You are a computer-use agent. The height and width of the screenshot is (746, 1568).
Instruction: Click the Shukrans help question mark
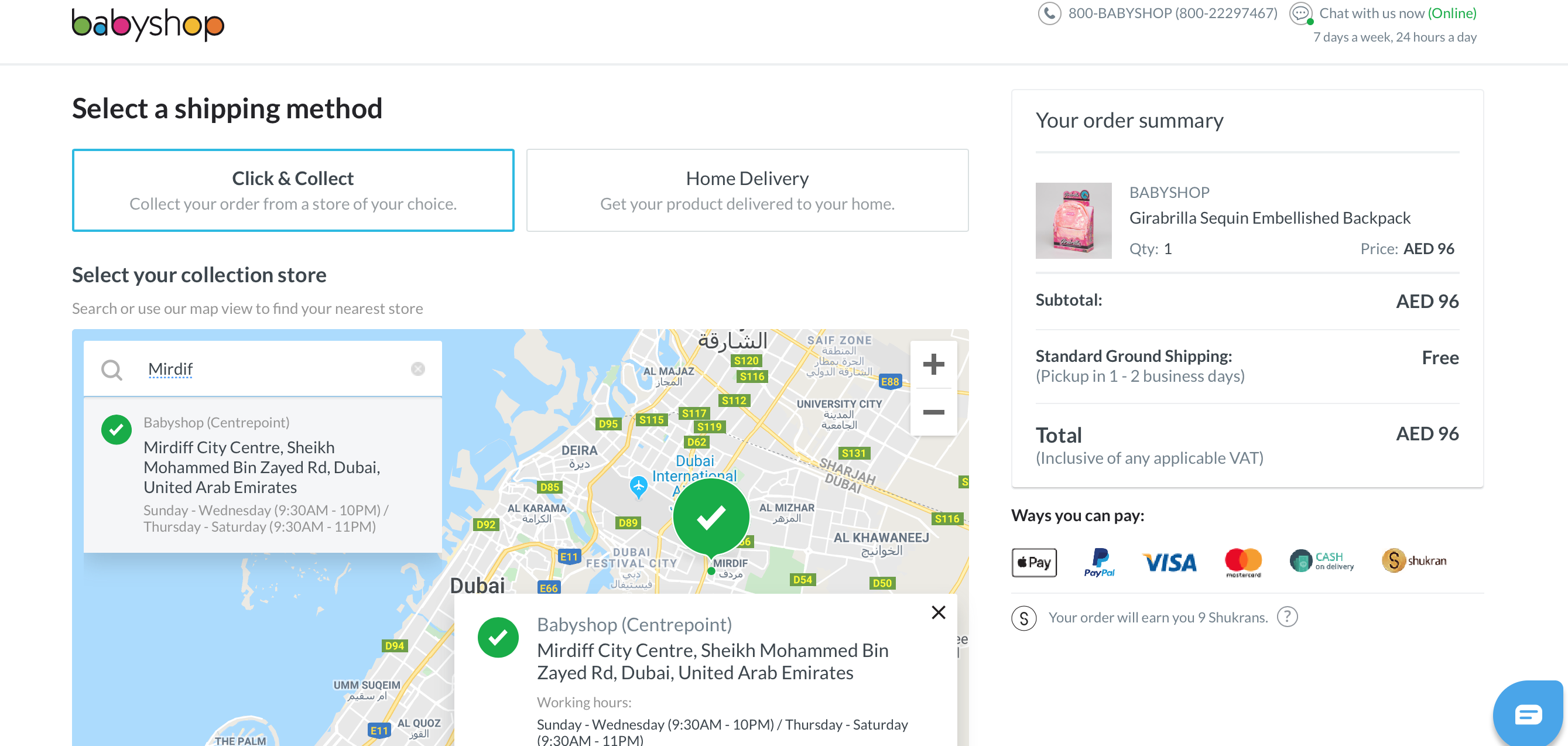click(x=1287, y=617)
